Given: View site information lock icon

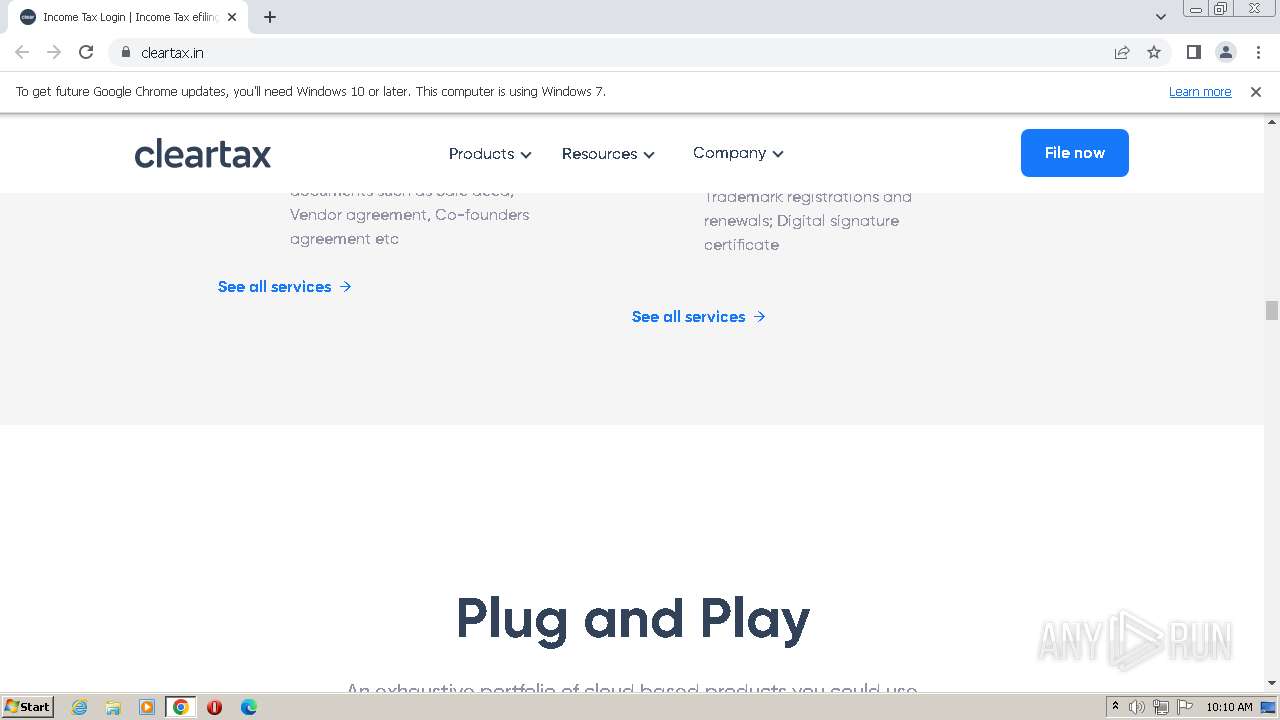Looking at the screenshot, I should coord(126,52).
